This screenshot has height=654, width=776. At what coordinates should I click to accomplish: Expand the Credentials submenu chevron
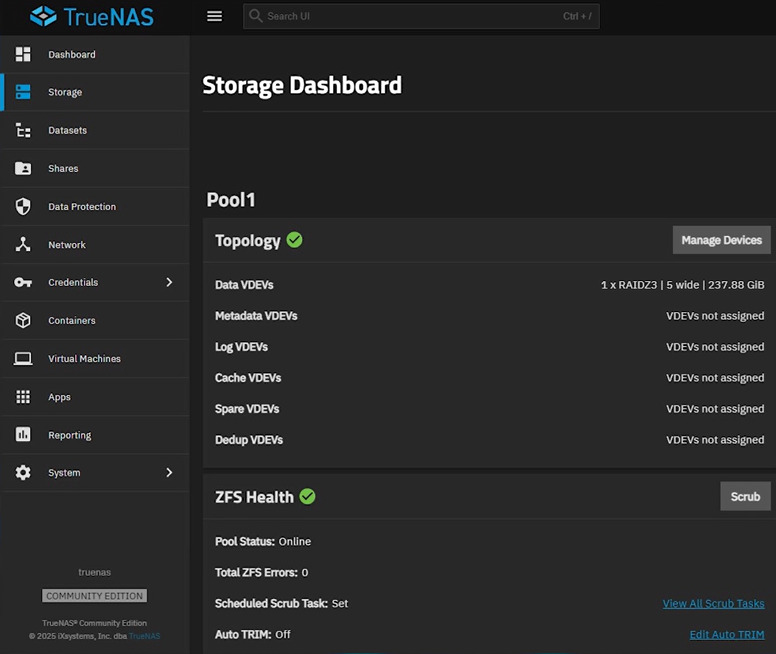click(169, 282)
